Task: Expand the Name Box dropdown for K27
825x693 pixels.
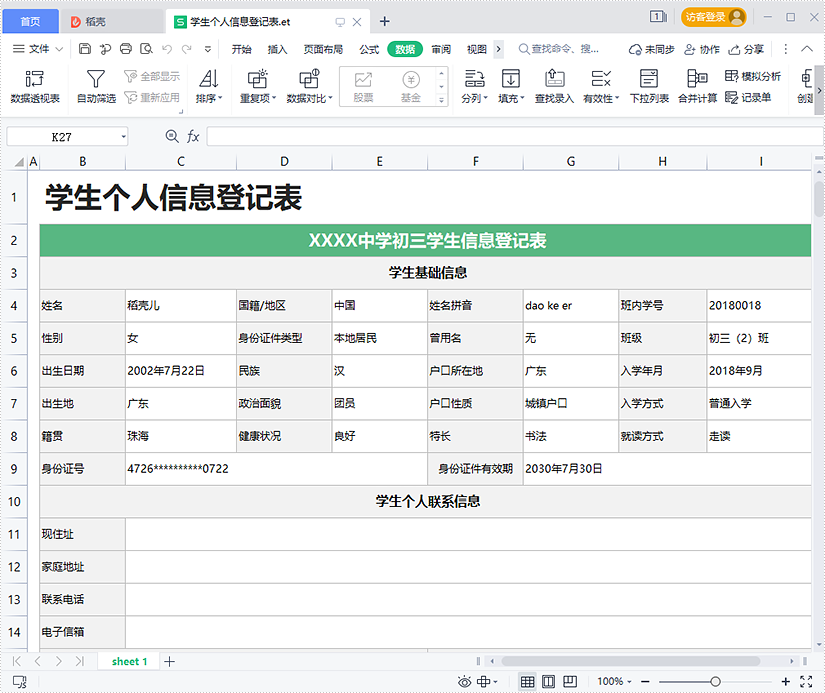Action: 123,137
